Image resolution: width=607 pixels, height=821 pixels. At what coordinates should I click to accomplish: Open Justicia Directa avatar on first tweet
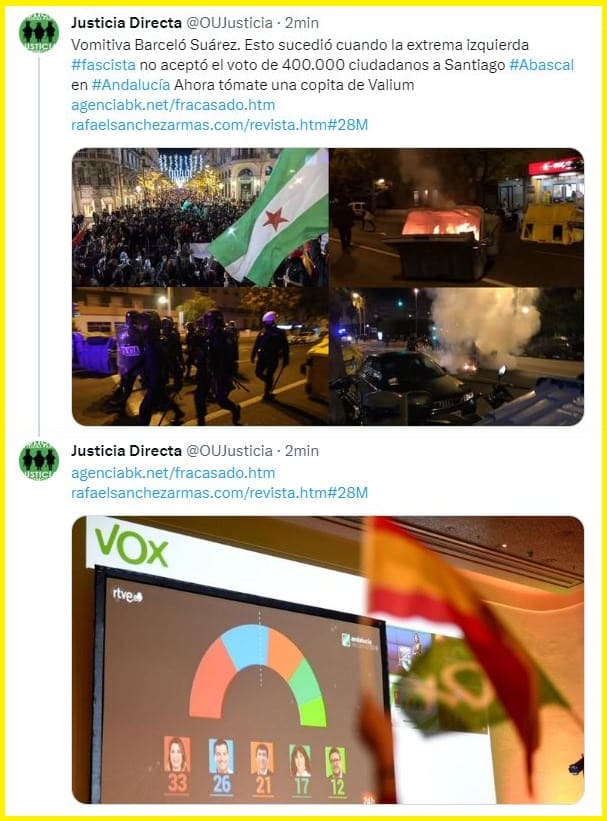[39, 33]
